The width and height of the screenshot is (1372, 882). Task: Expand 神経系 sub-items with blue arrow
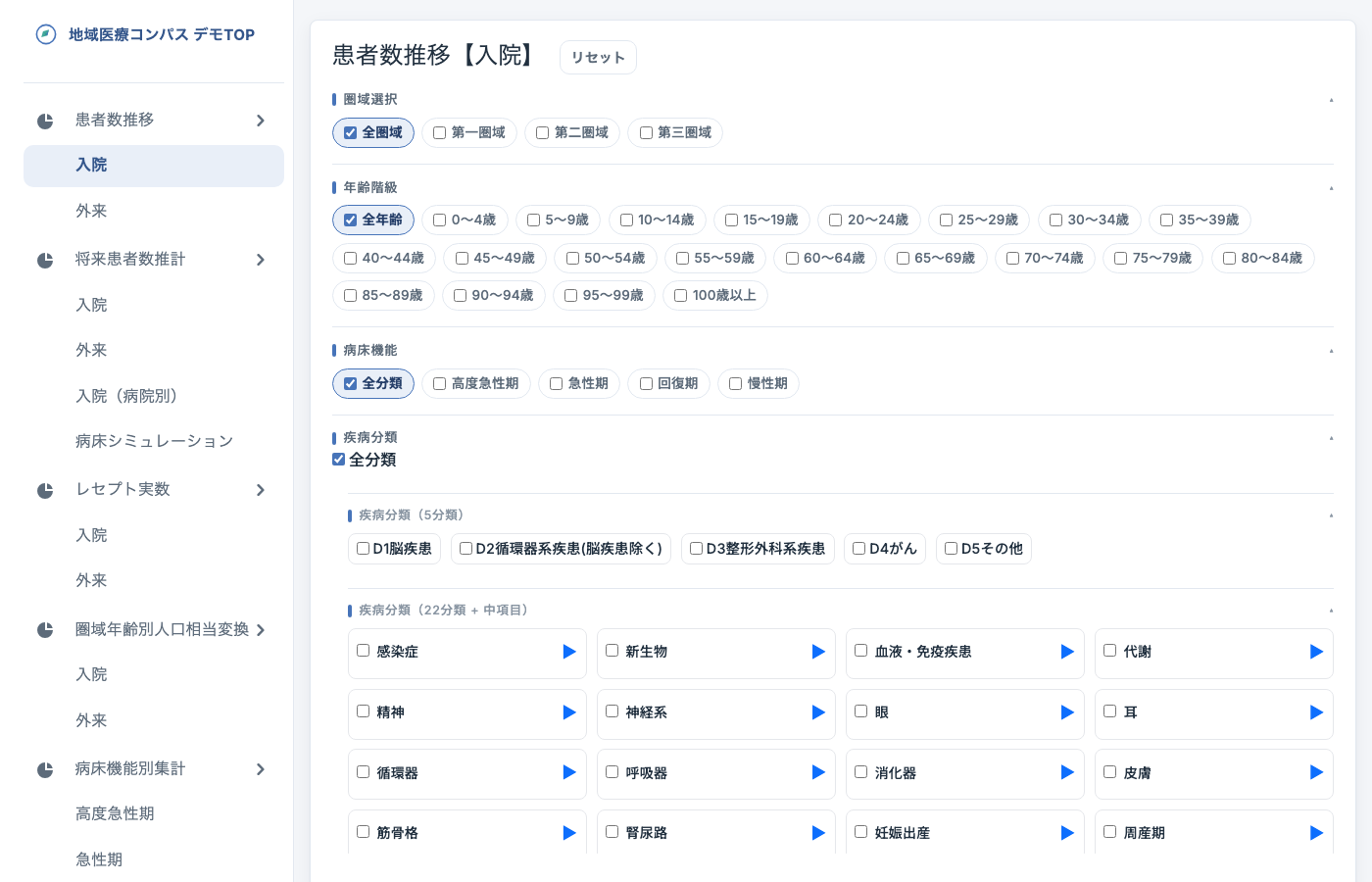818,712
